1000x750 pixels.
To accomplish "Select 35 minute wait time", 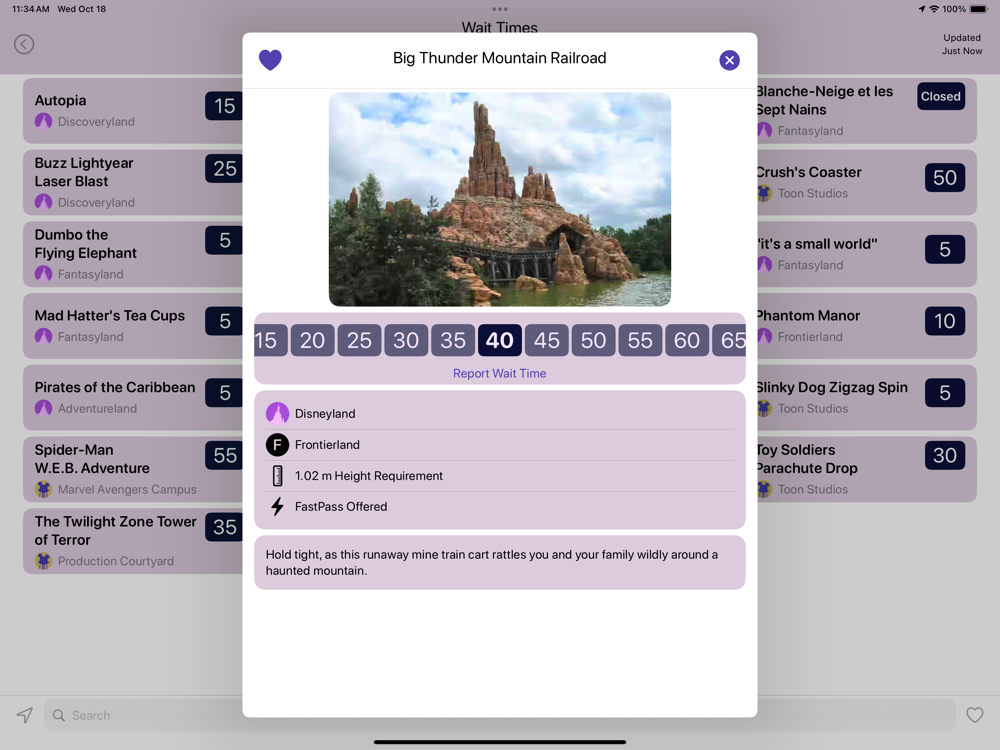I will pyautogui.click(x=453, y=340).
